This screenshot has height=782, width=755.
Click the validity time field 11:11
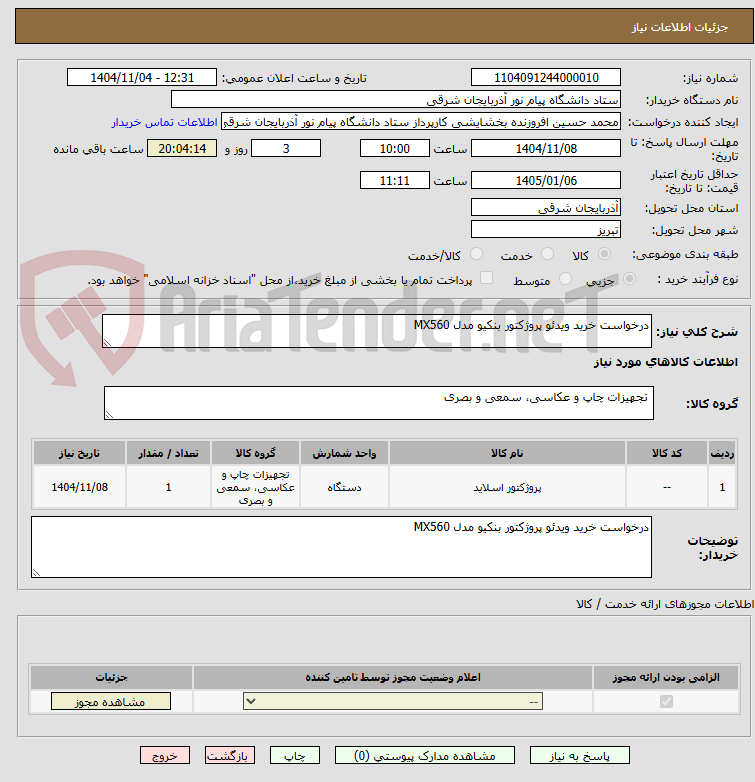tap(394, 181)
